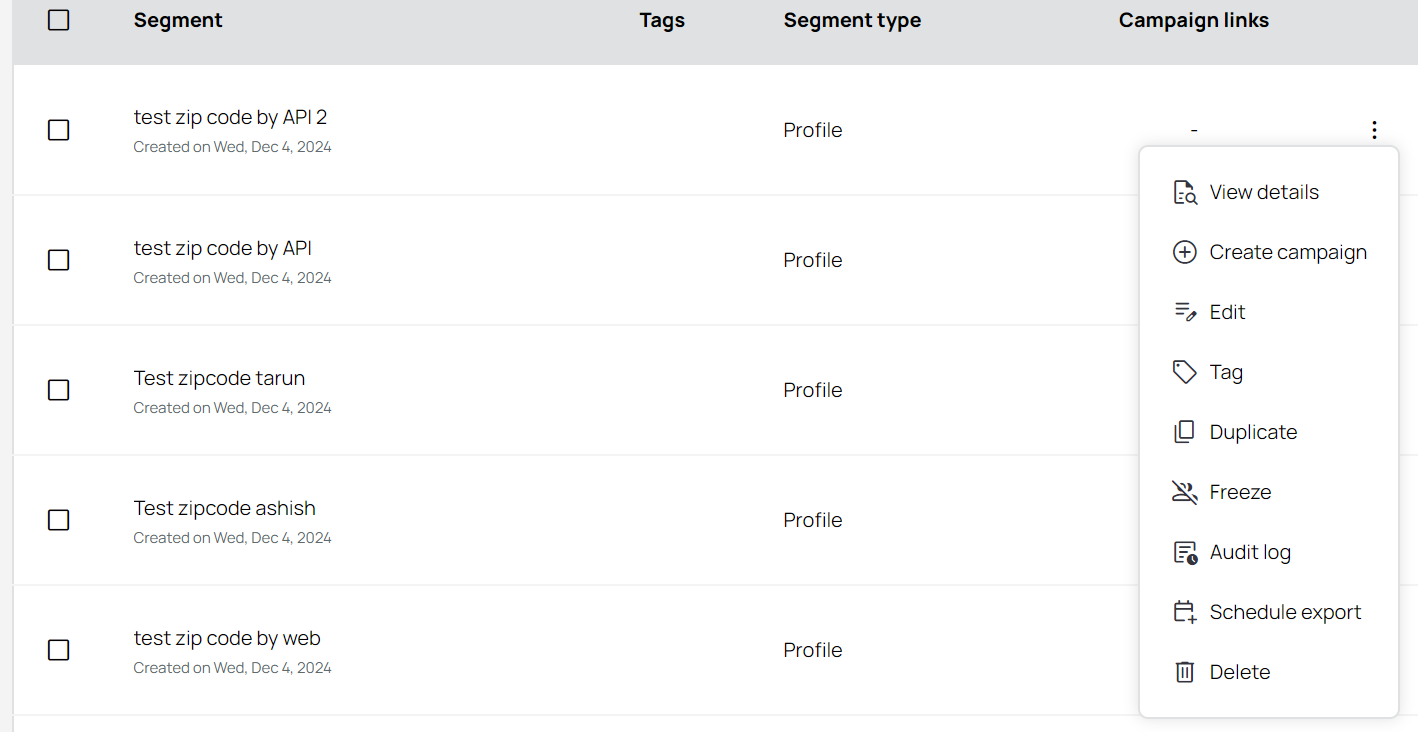Click the Segment type column header

(x=852, y=20)
